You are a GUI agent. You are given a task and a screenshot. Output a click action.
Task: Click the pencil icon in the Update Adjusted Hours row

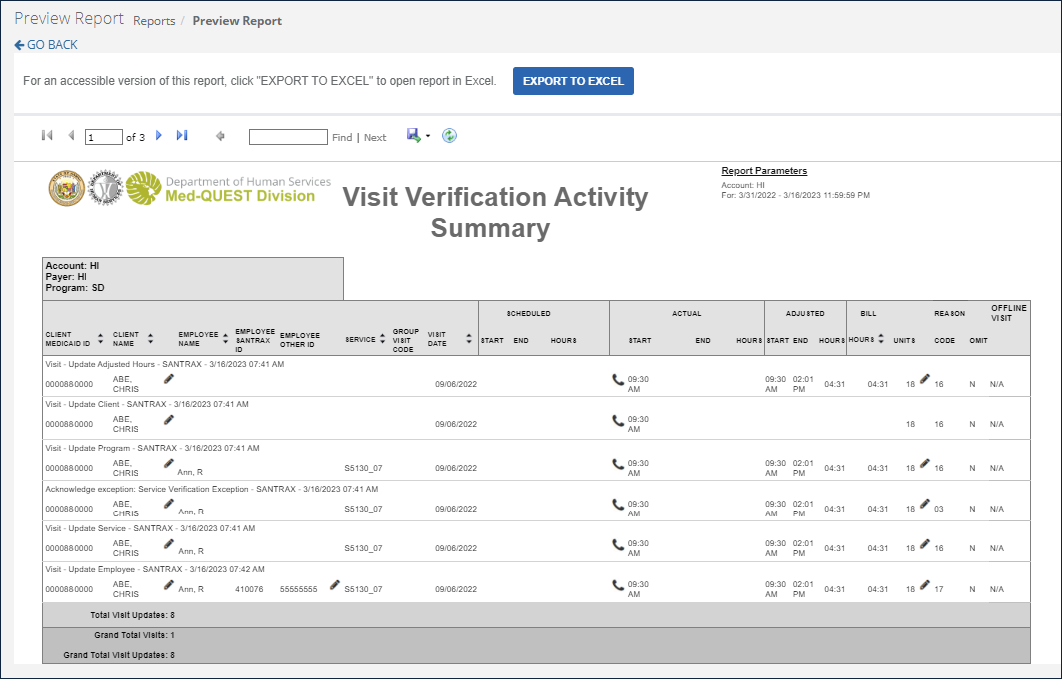169,378
